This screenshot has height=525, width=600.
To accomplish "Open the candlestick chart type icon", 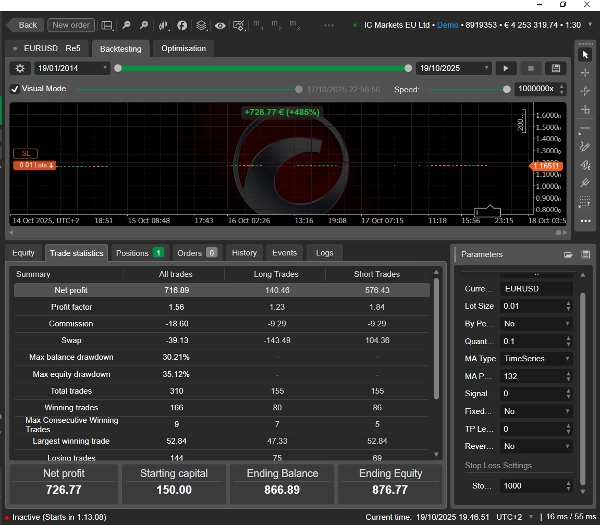I will pyautogui.click(x=163, y=25).
